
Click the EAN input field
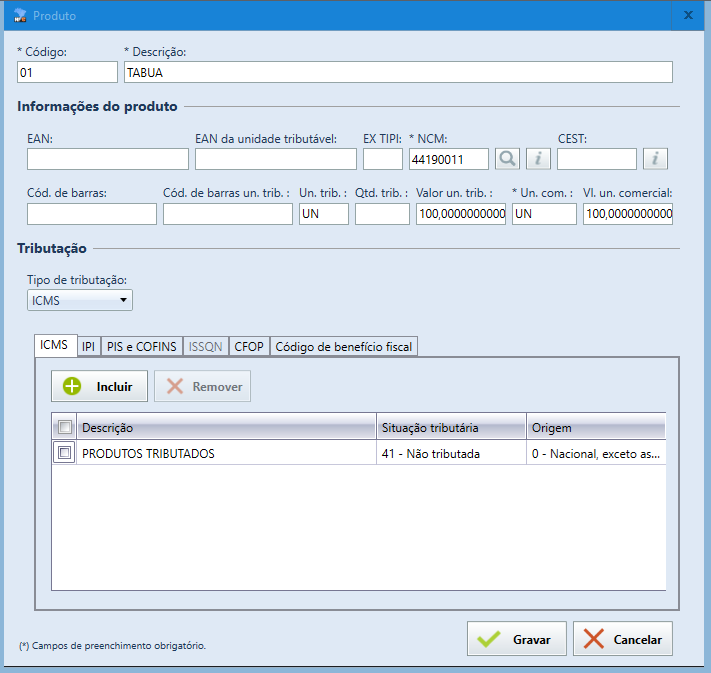tap(108, 159)
